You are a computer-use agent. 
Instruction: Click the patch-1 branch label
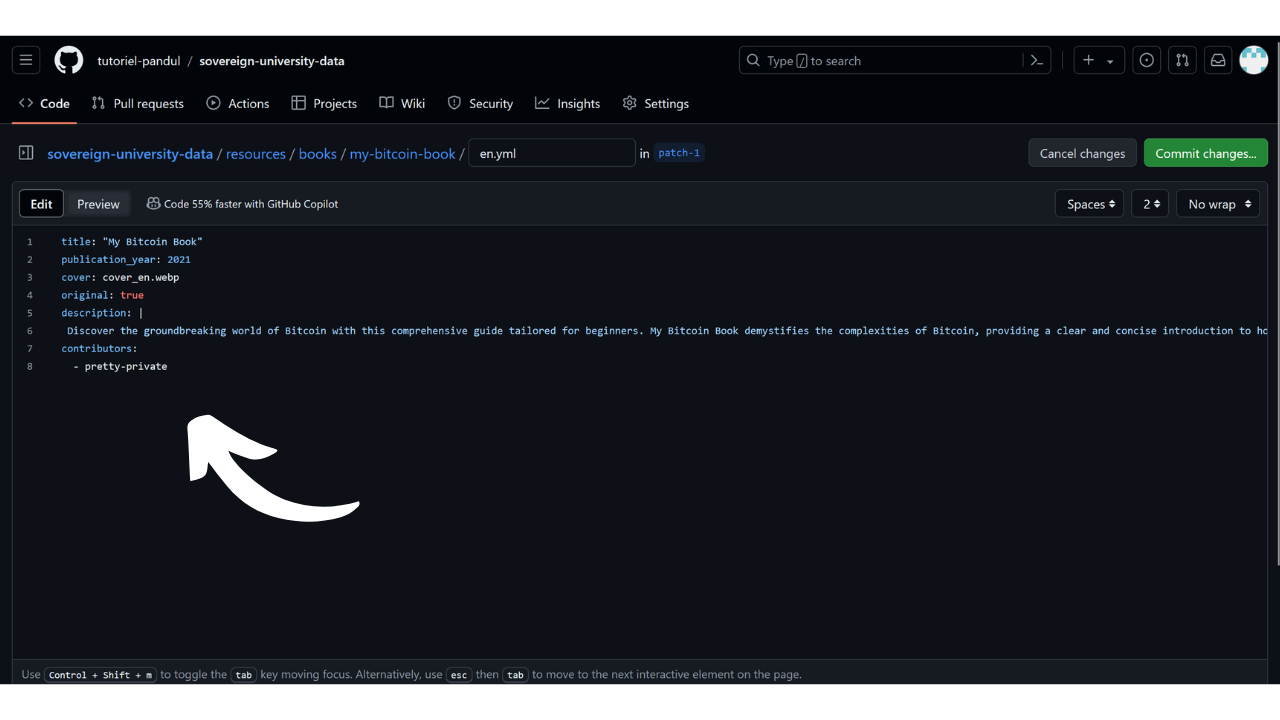click(x=679, y=153)
